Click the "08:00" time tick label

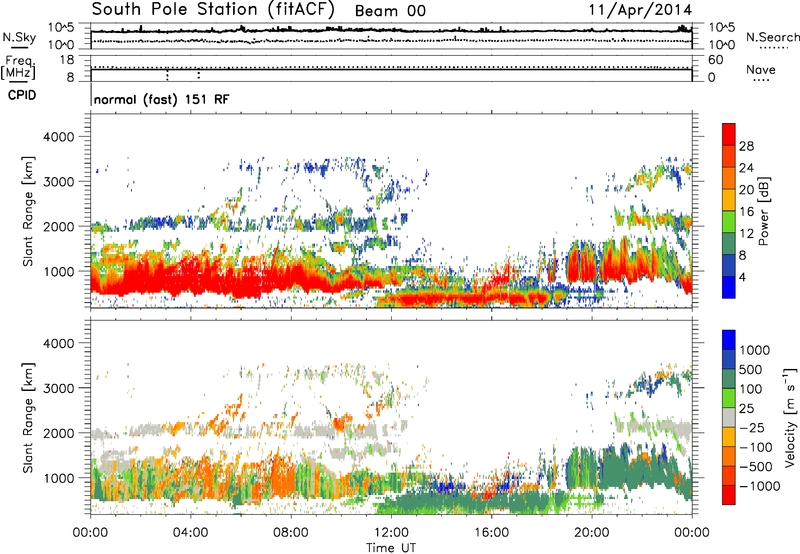coord(291,533)
